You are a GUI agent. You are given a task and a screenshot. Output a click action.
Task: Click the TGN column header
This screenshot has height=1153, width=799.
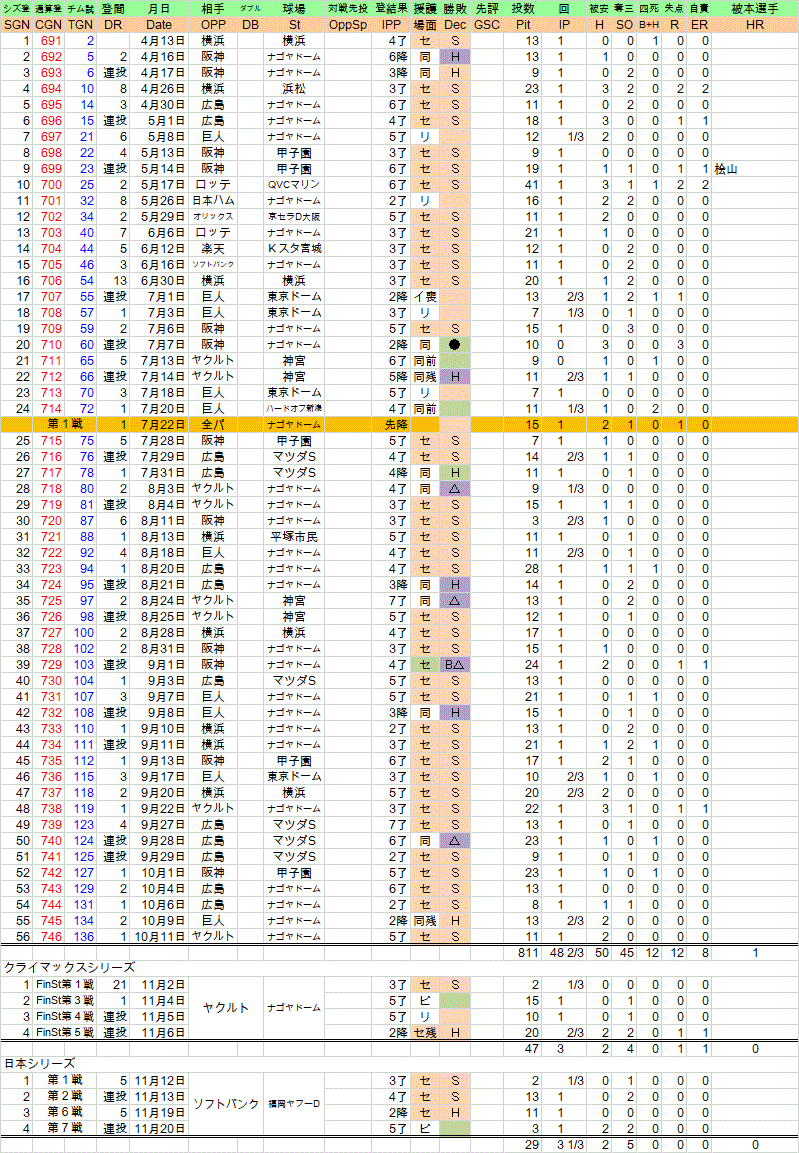tap(80, 25)
